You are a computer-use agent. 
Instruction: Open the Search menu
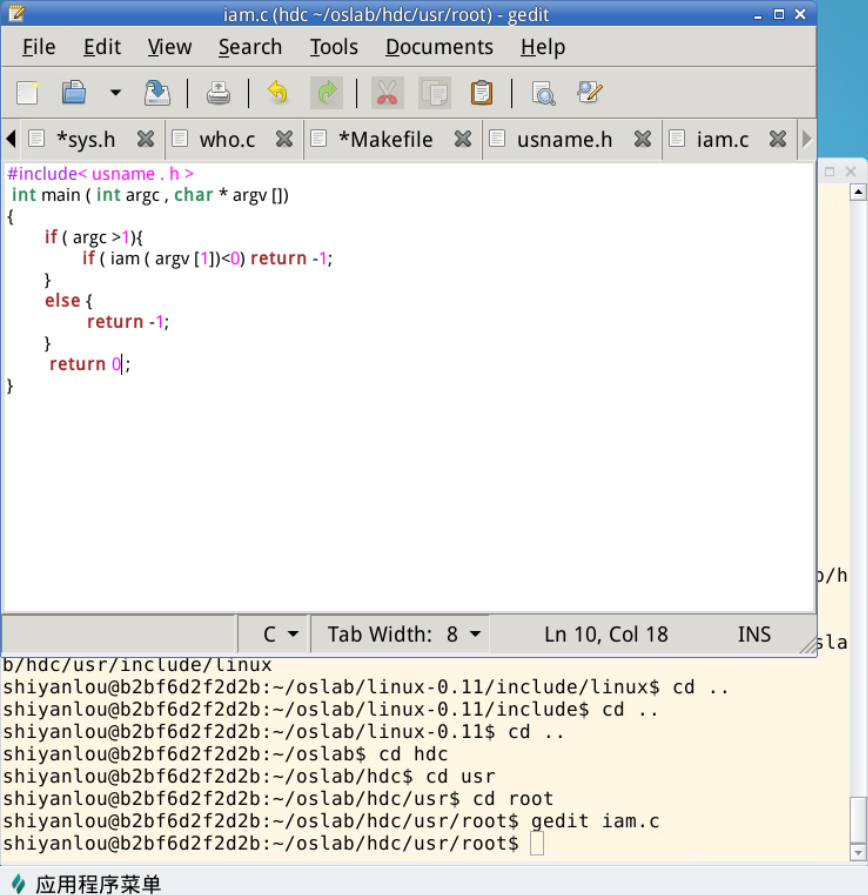[250, 47]
